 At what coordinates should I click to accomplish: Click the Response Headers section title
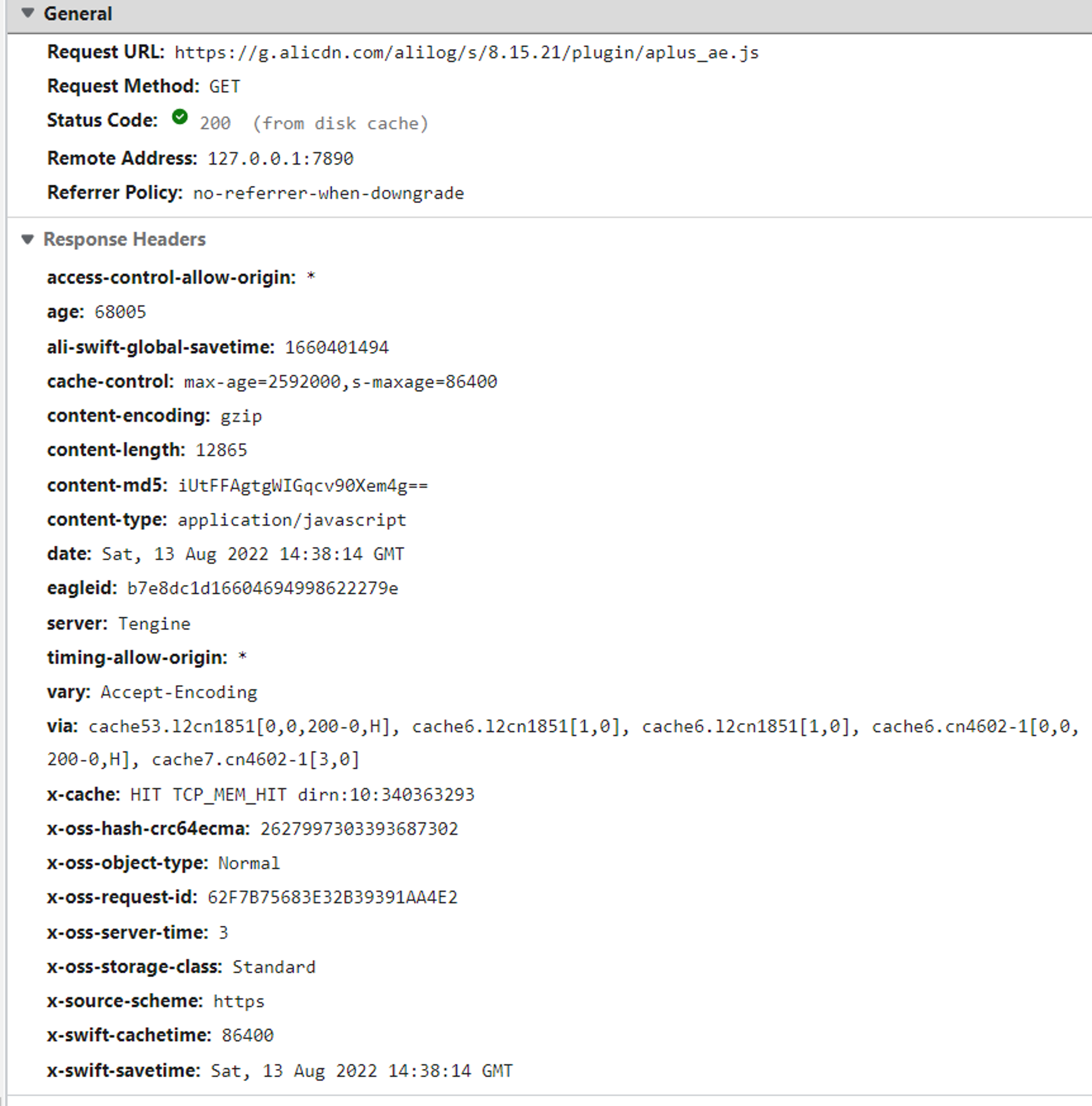point(124,239)
